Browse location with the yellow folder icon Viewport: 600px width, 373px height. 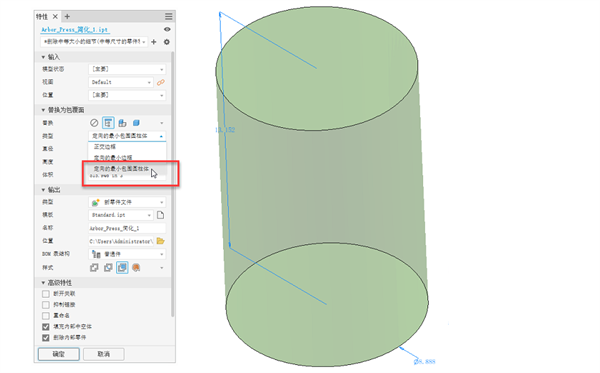(x=161, y=241)
